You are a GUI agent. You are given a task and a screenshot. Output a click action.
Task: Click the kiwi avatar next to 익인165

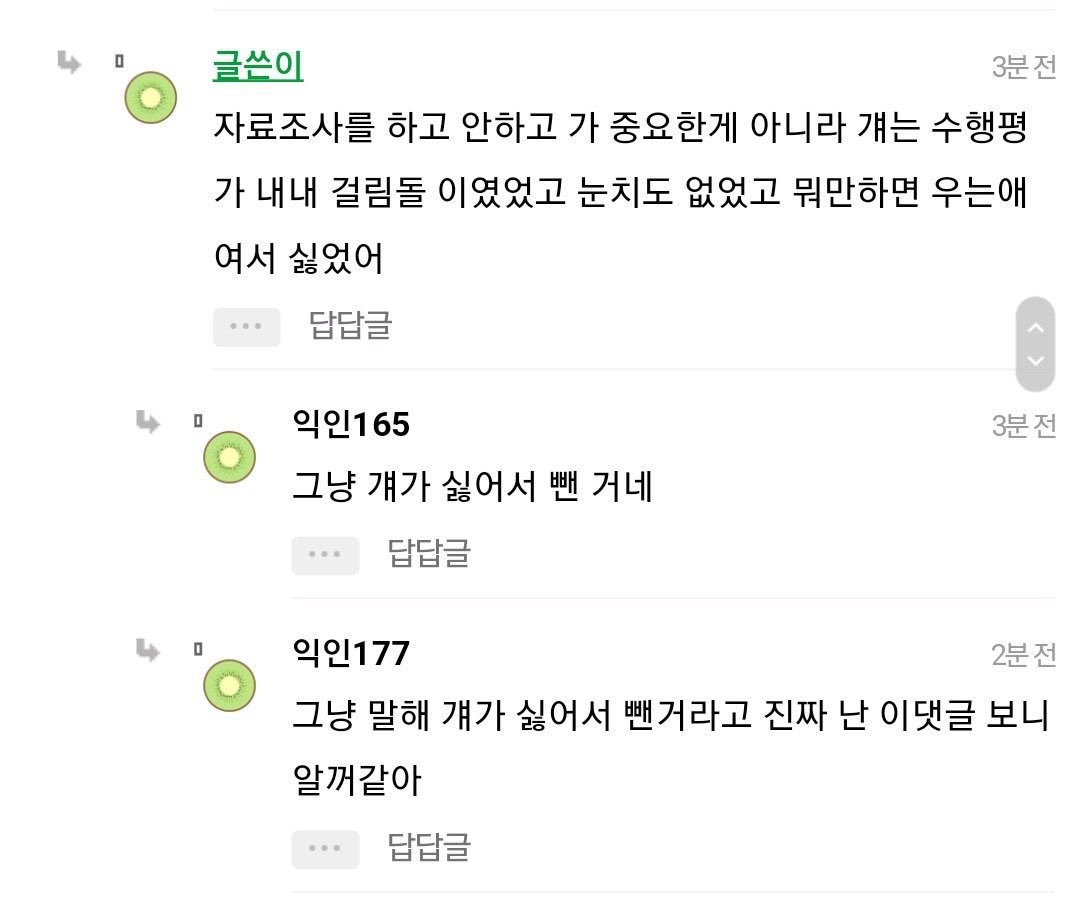click(229, 458)
